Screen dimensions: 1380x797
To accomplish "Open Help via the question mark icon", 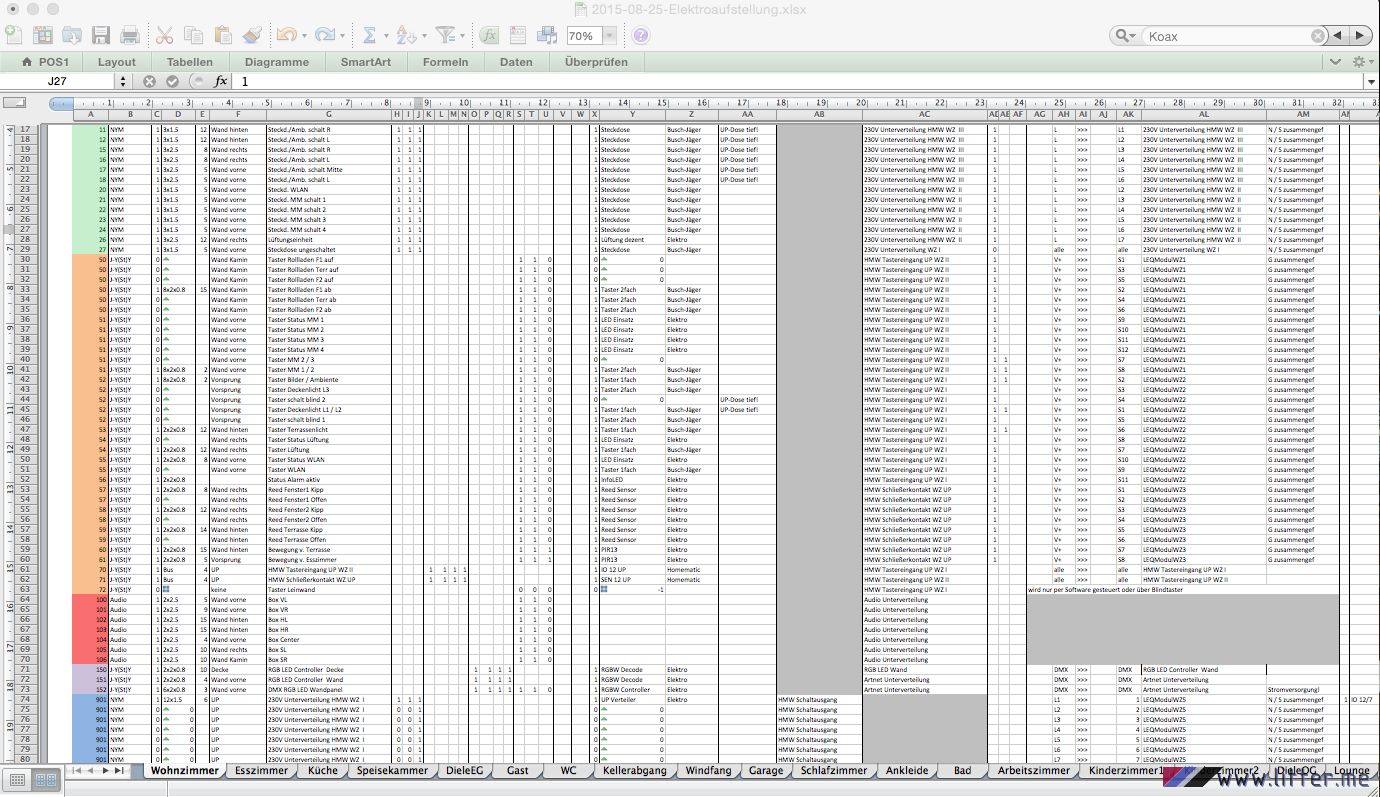I will click(639, 35).
